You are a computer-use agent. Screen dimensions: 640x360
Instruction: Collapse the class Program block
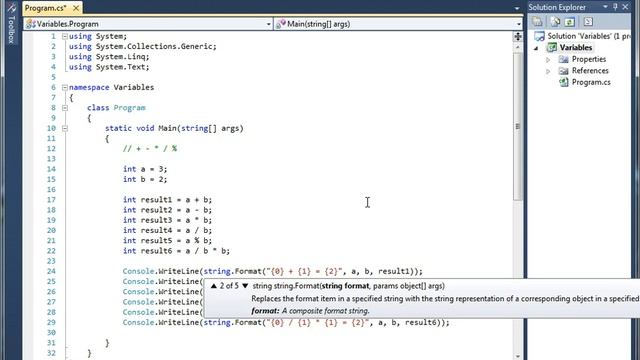pyautogui.click(x=64, y=108)
